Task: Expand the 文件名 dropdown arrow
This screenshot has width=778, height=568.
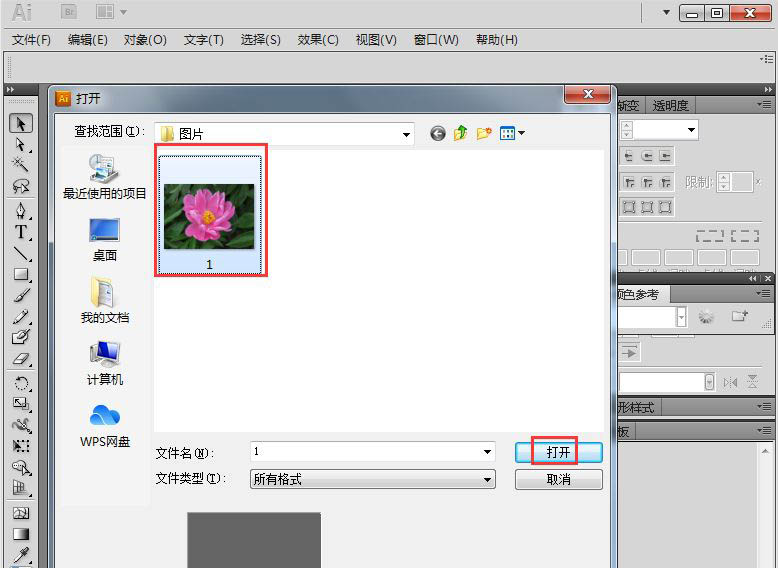Action: point(487,451)
